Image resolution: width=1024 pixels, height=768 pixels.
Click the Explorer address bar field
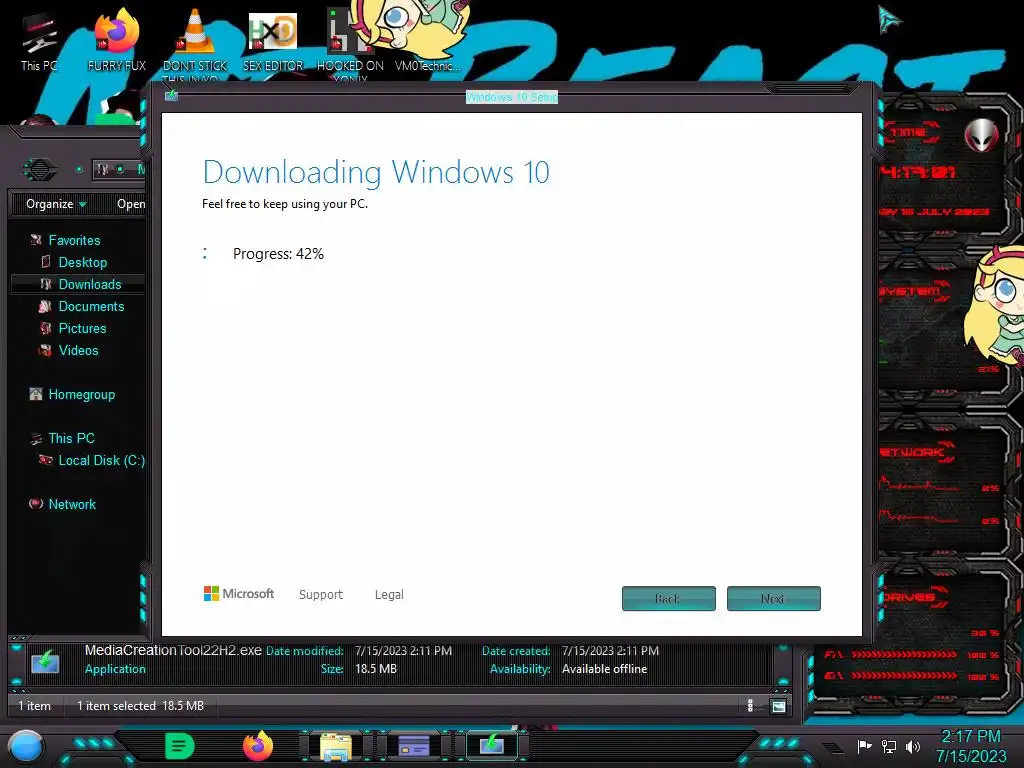tap(119, 169)
